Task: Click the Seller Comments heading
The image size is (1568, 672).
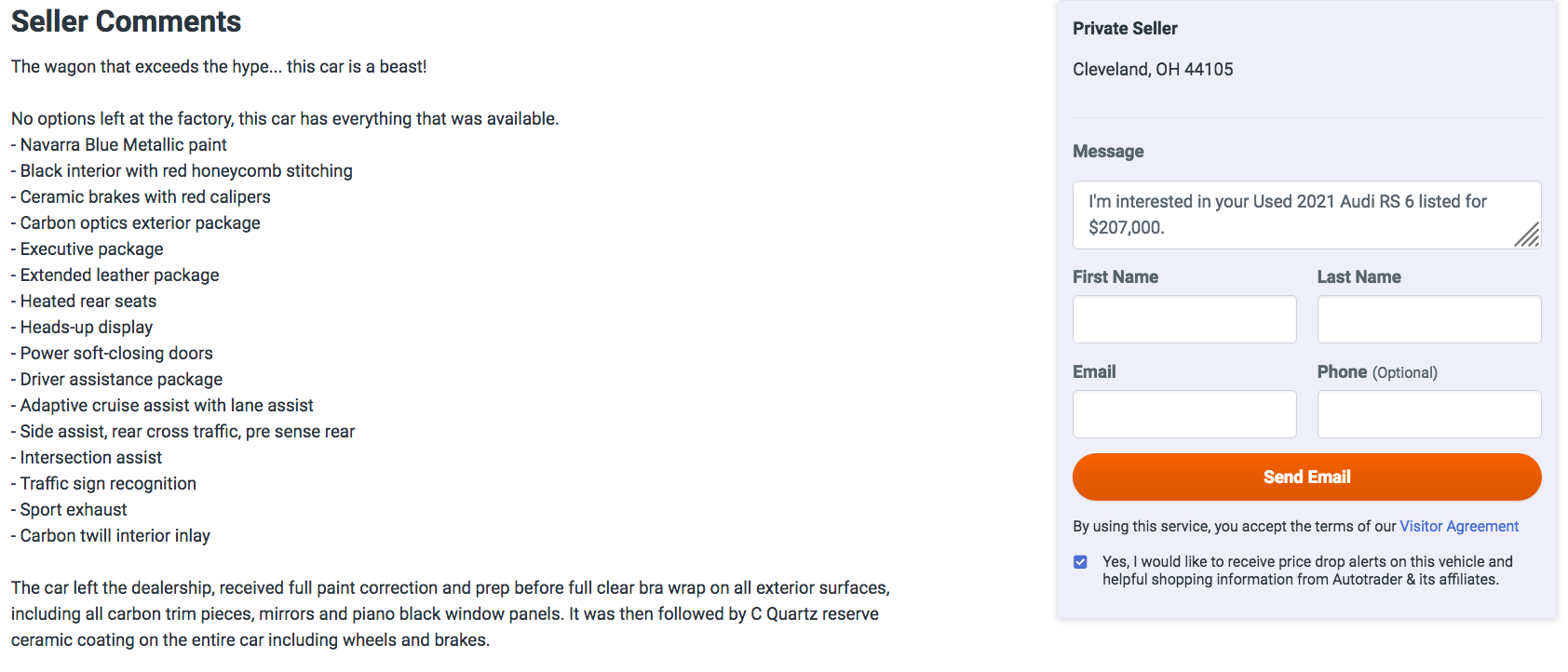Action: [126, 20]
